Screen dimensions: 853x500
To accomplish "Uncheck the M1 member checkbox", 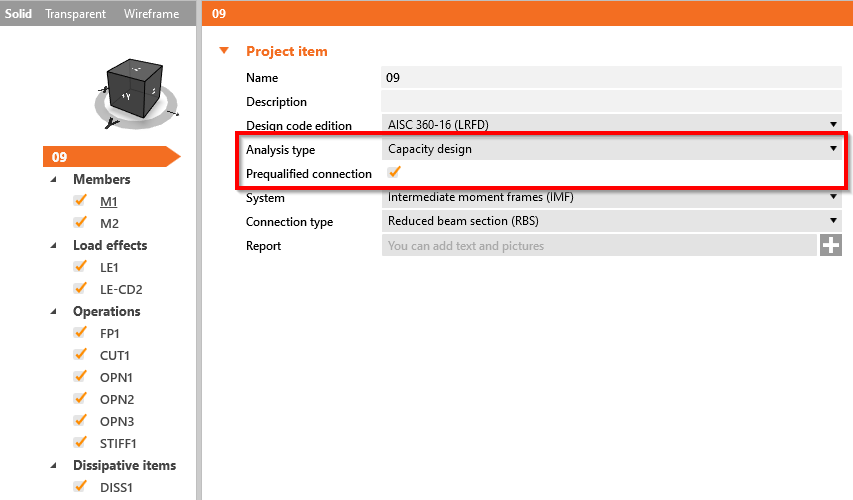I will point(81,201).
